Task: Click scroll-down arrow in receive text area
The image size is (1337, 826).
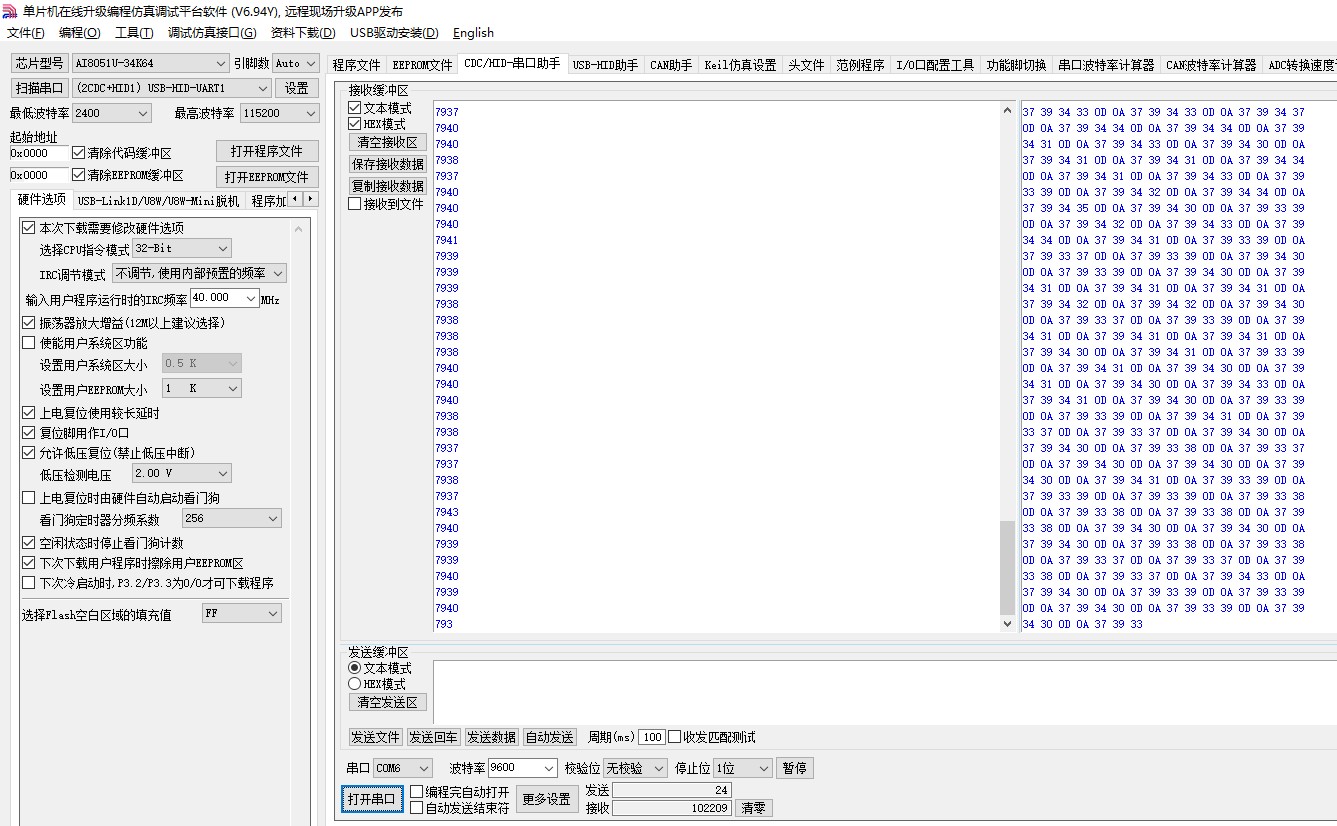Action: coord(1007,623)
